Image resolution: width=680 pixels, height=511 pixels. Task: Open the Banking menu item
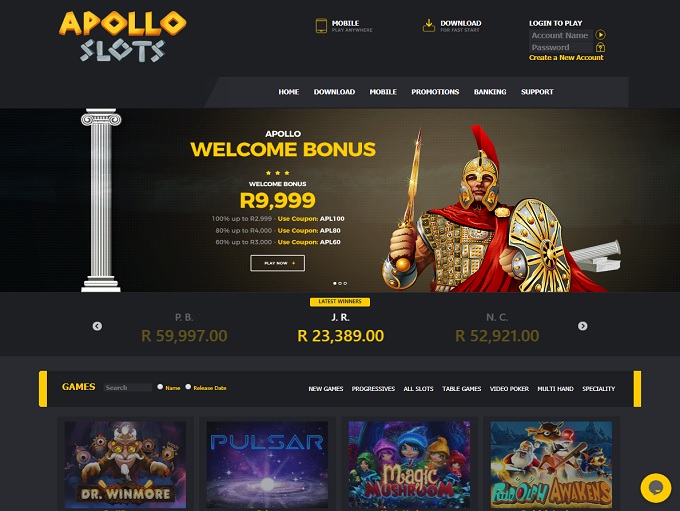pyautogui.click(x=490, y=92)
